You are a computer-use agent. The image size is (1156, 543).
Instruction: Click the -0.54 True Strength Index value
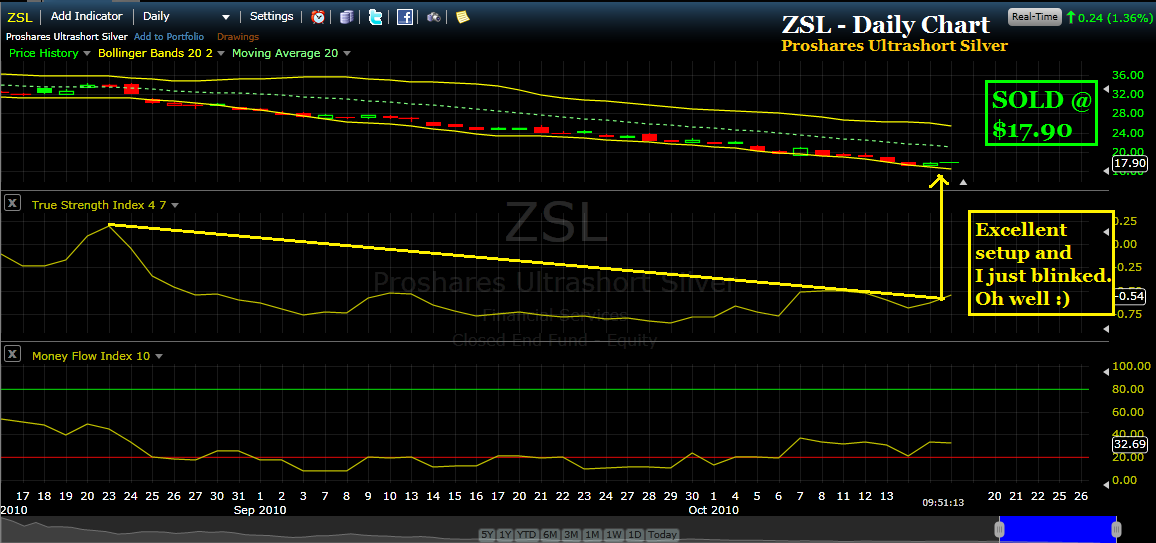pos(1129,296)
